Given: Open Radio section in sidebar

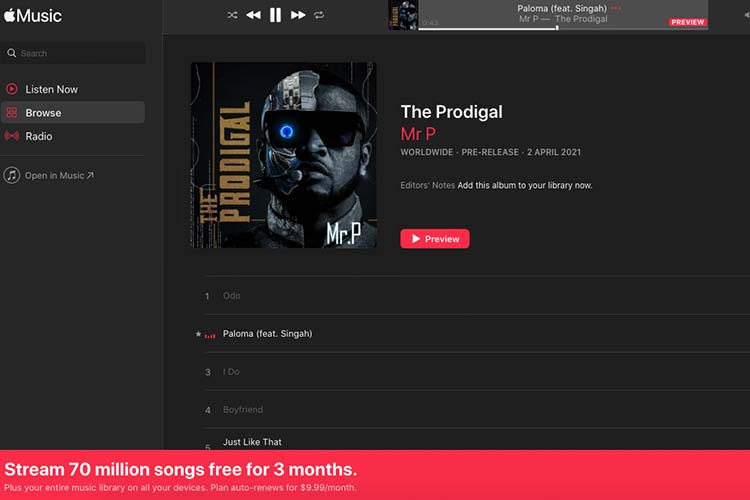Looking at the screenshot, I should 73,136.
